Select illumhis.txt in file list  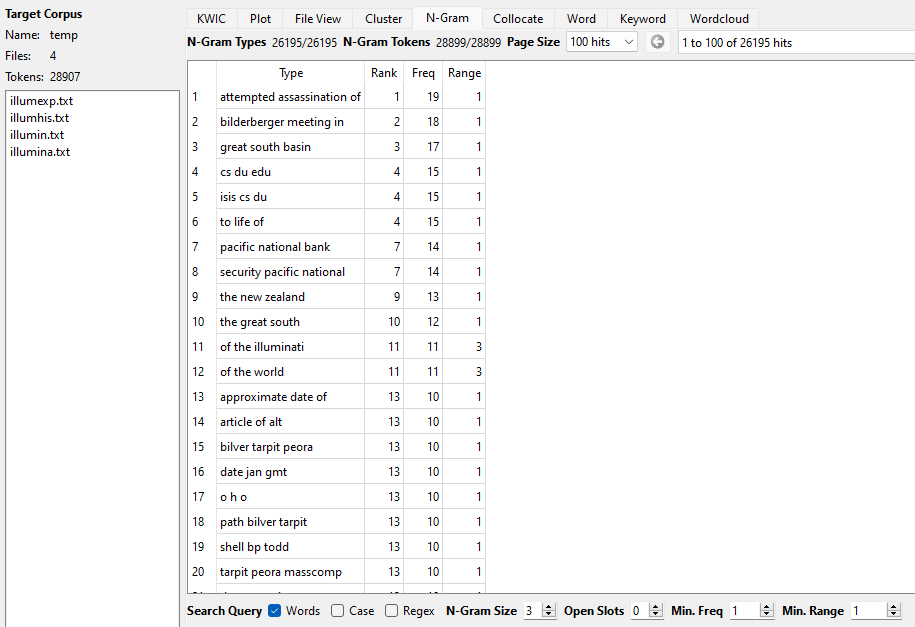pos(40,118)
